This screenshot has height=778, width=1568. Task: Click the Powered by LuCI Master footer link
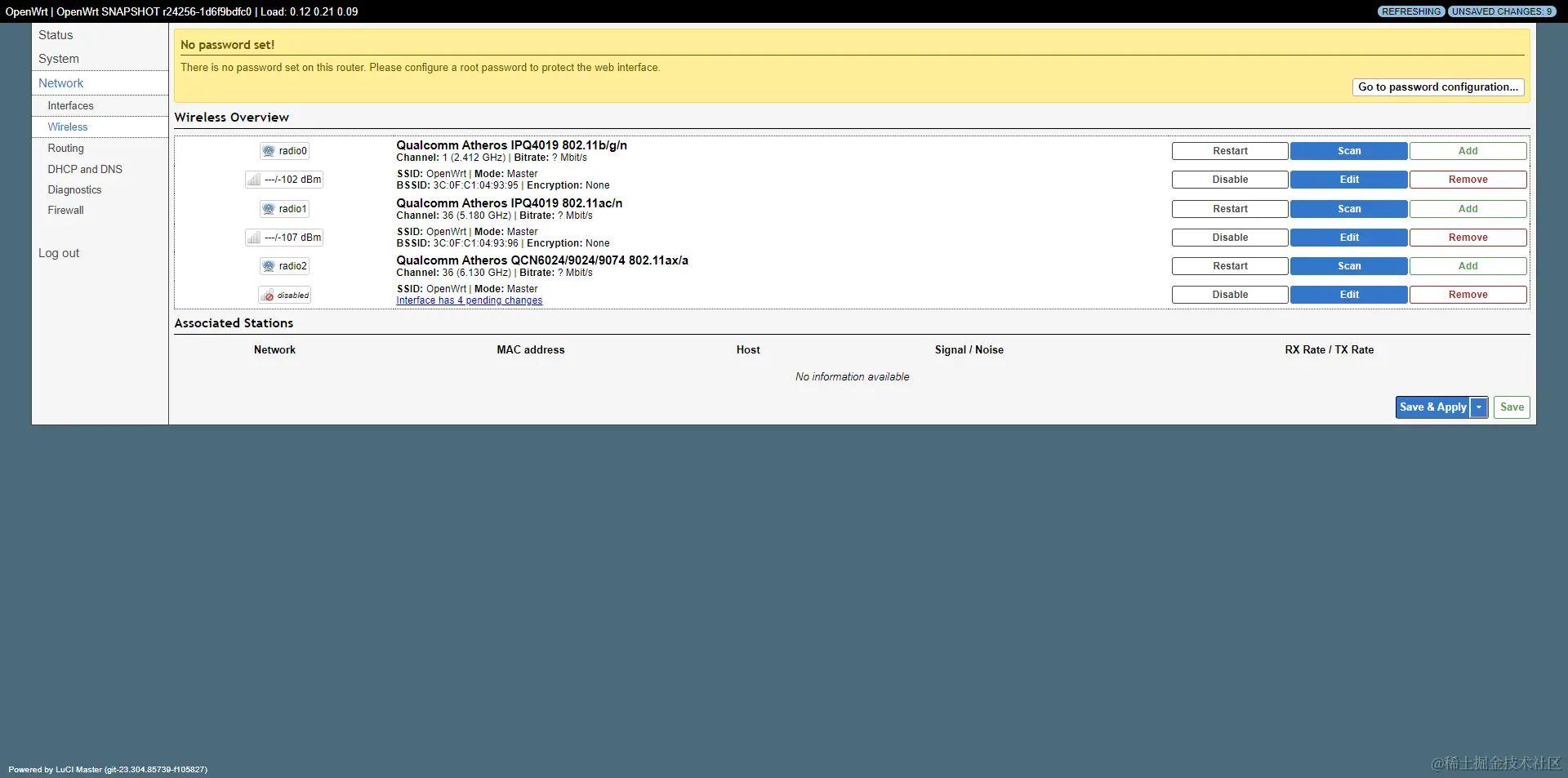108,769
